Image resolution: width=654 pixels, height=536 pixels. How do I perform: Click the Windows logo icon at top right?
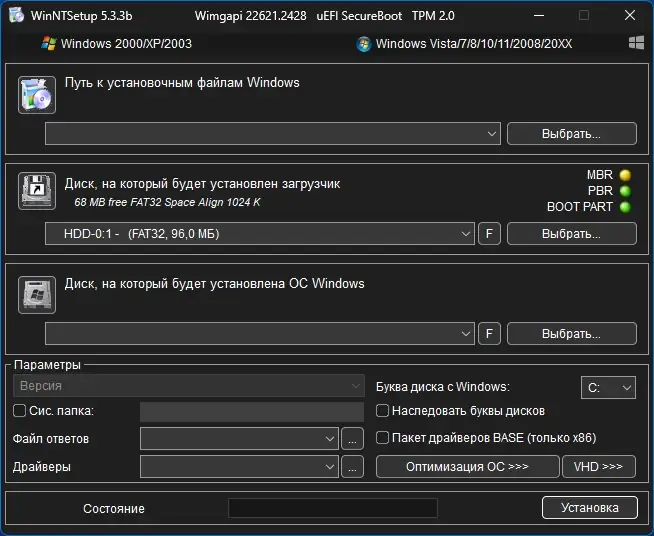[636, 43]
